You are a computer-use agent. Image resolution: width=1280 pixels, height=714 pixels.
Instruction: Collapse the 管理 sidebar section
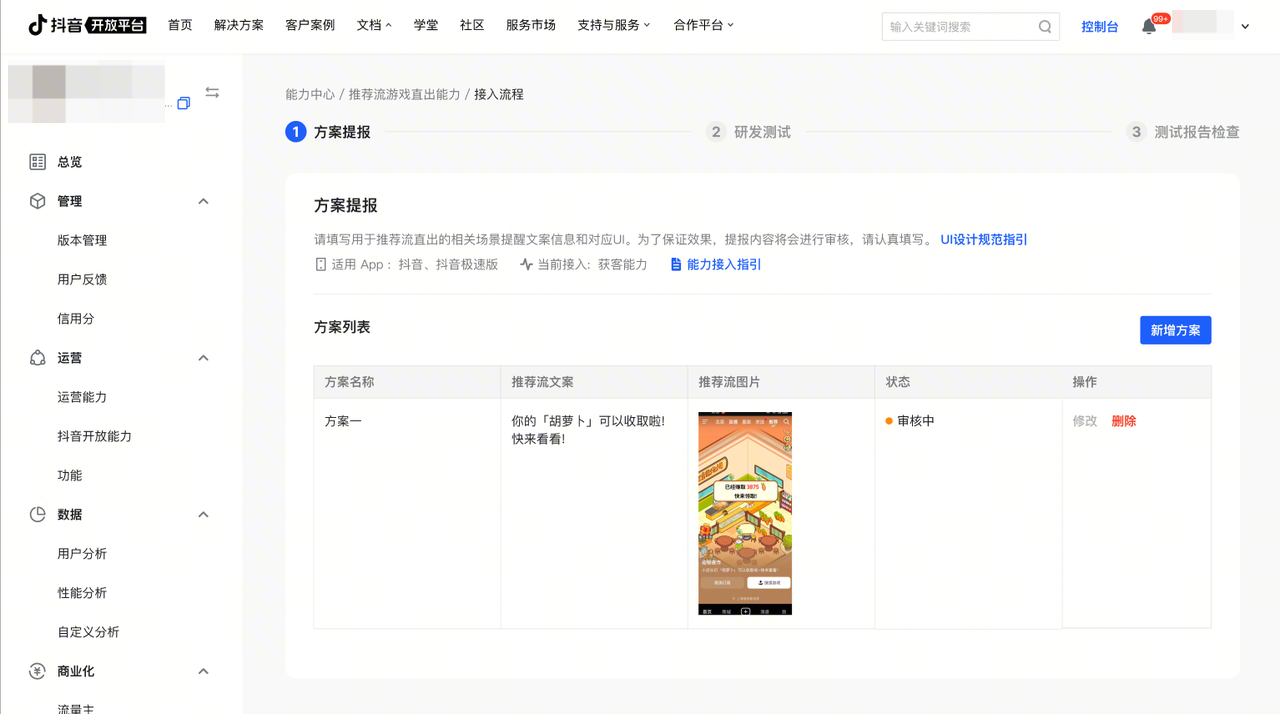203,202
